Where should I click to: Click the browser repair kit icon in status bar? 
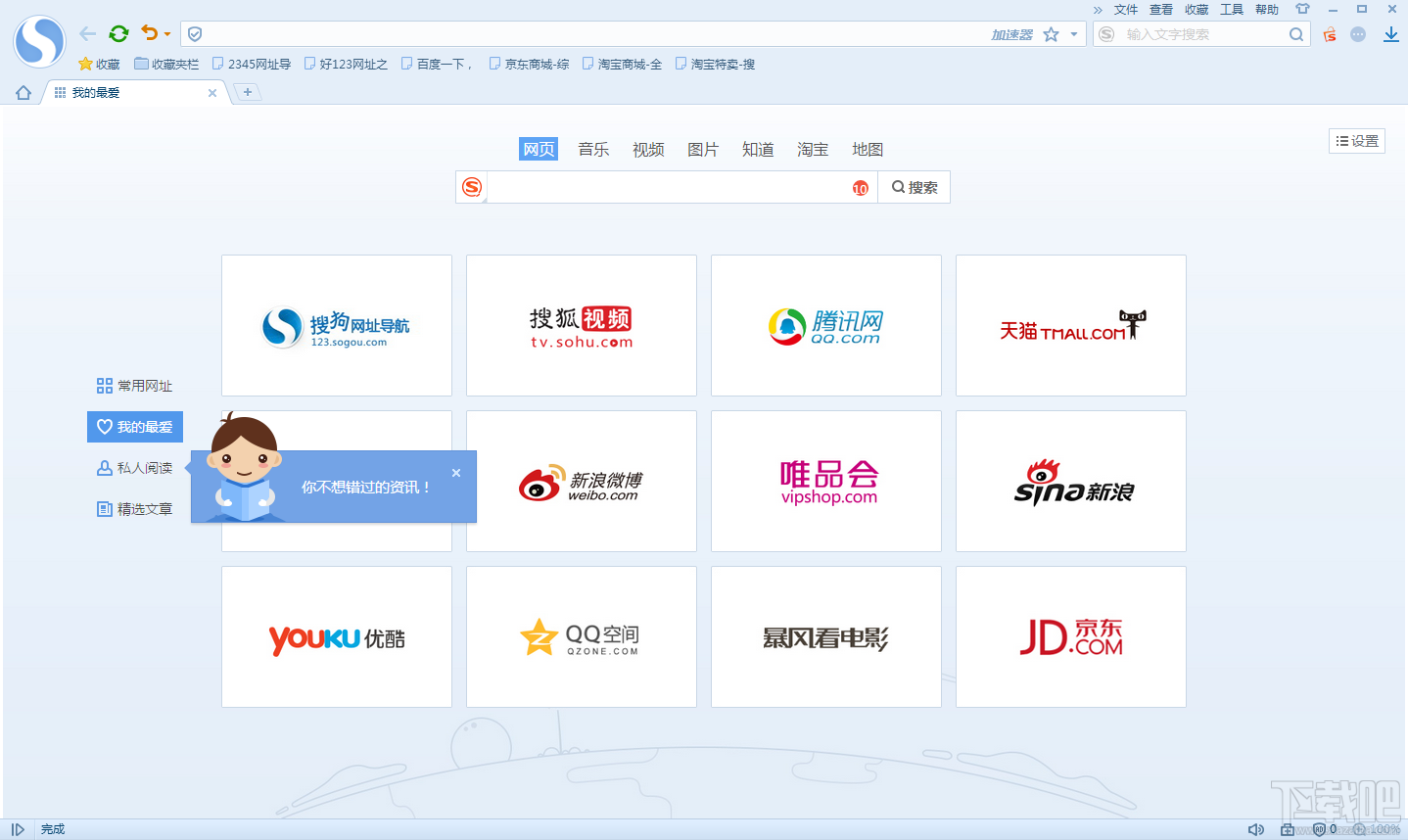click(1286, 828)
